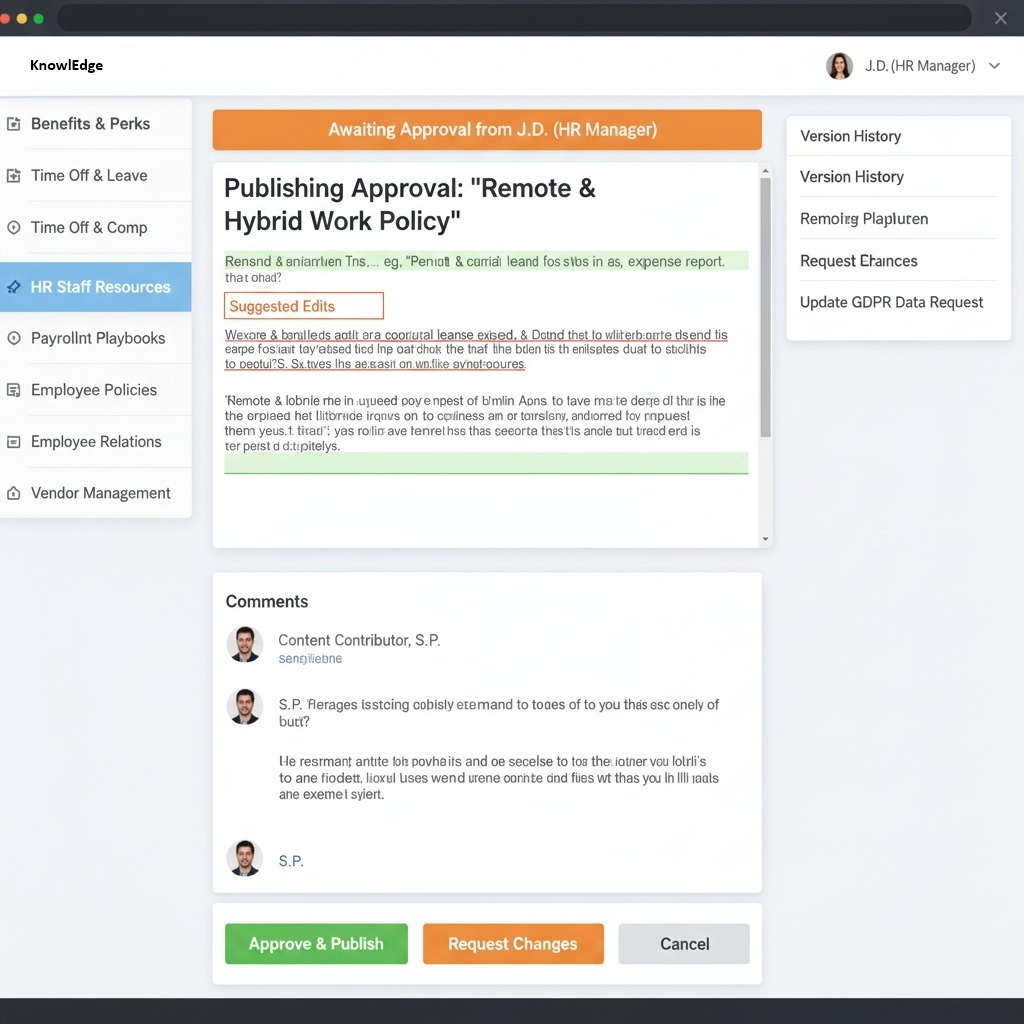Click the Content Contributor S.P. avatar
This screenshot has width=1024, height=1024.
(x=244, y=645)
